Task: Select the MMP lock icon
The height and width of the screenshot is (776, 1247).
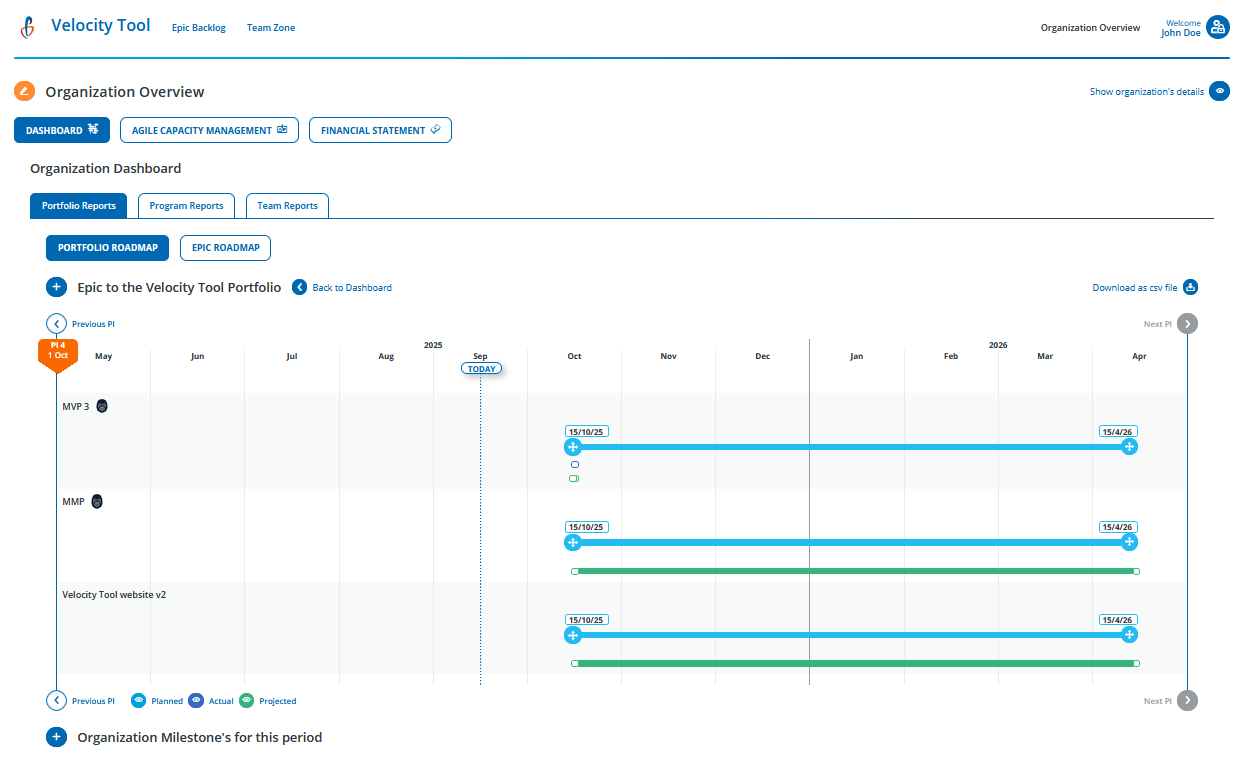Action: [97, 501]
